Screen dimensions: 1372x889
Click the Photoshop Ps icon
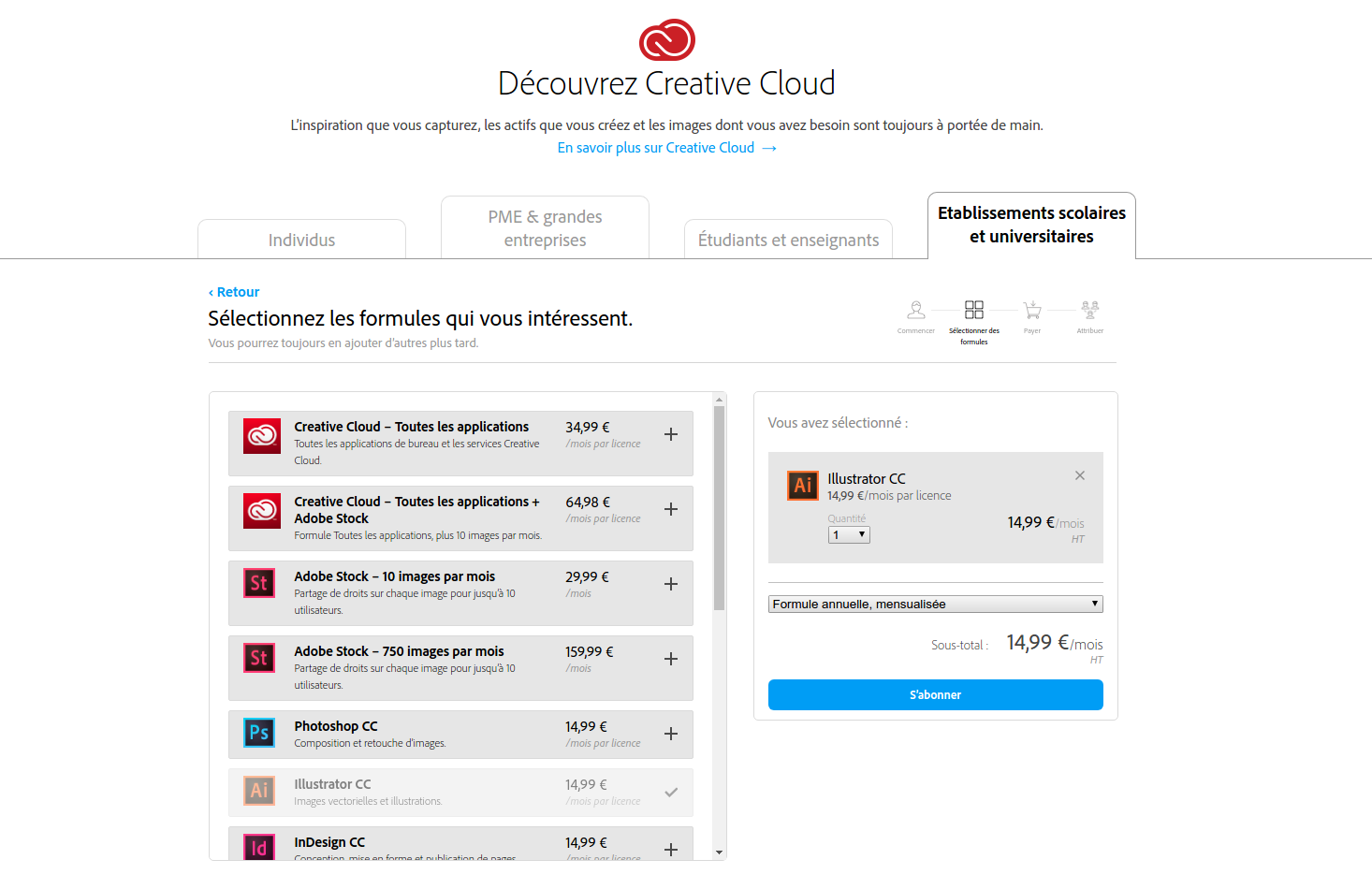[259, 733]
